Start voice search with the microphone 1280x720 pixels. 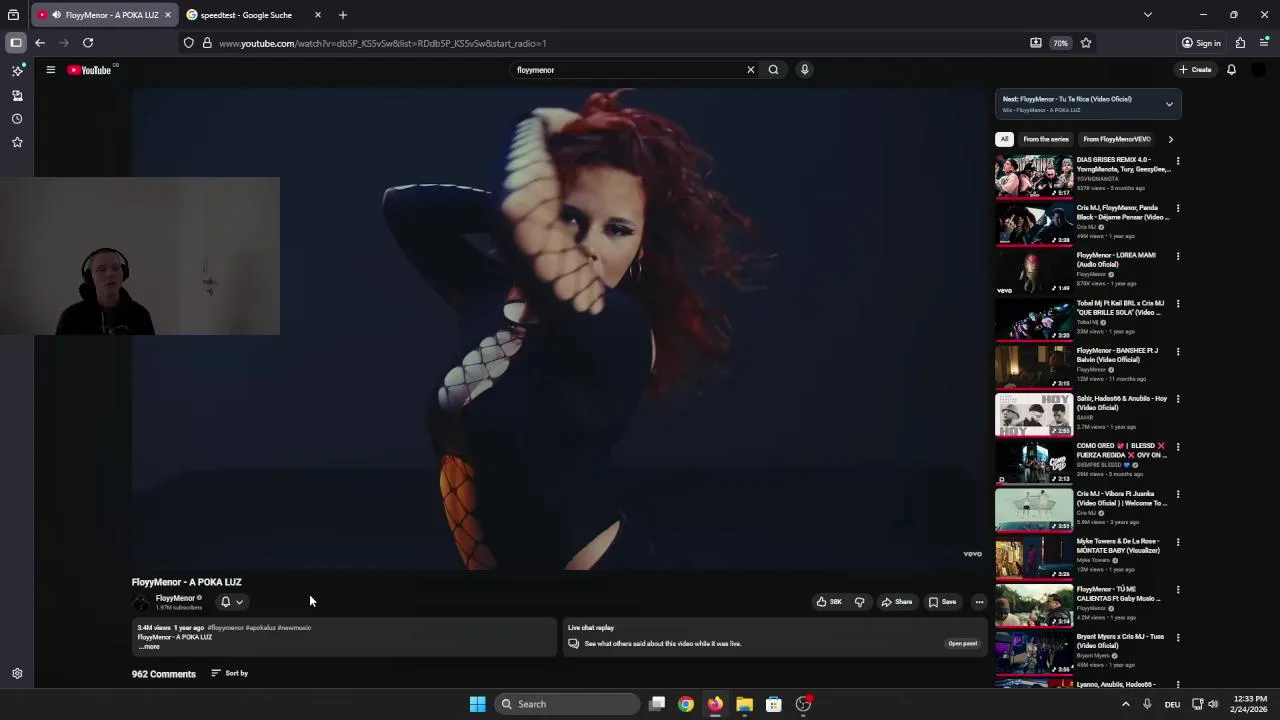[804, 70]
